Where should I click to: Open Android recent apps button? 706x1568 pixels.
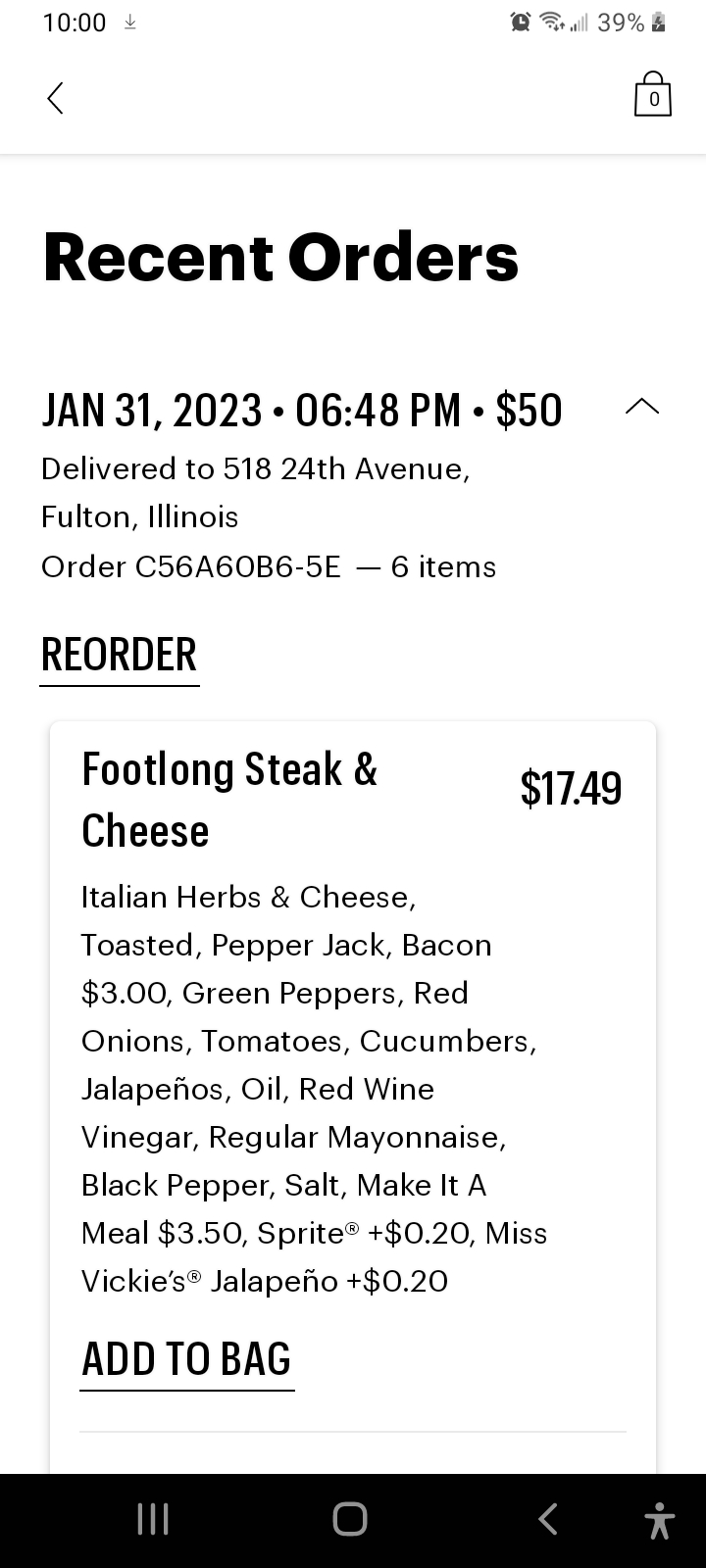pos(153,1519)
